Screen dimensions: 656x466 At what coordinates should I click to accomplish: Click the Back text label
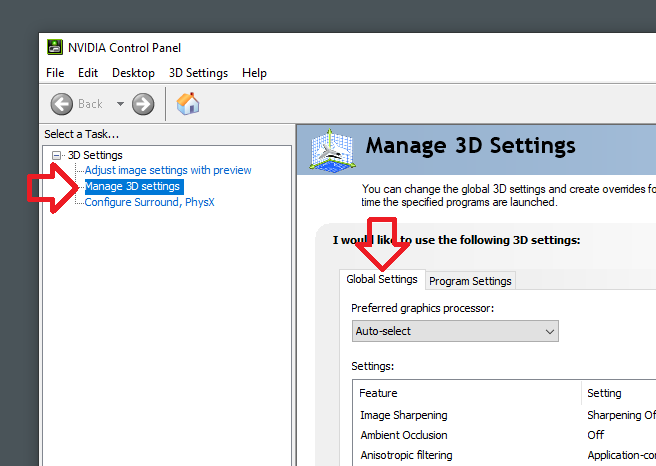pos(90,104)
